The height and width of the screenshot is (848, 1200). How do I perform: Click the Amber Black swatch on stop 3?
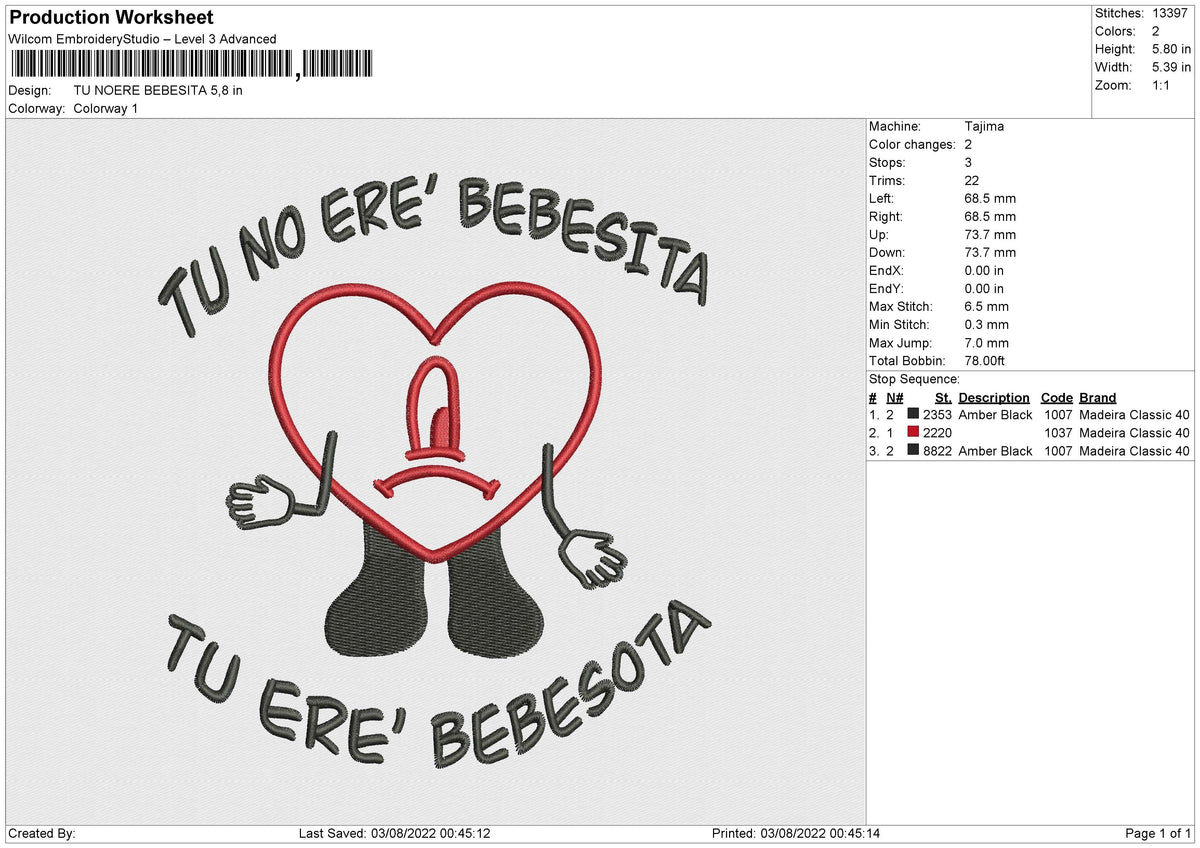(x=911, y=450)
